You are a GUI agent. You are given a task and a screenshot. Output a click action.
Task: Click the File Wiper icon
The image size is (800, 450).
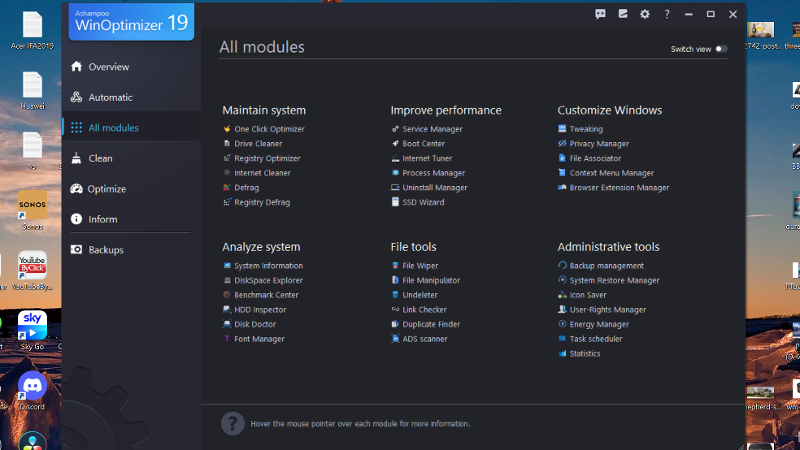(395, 266)
